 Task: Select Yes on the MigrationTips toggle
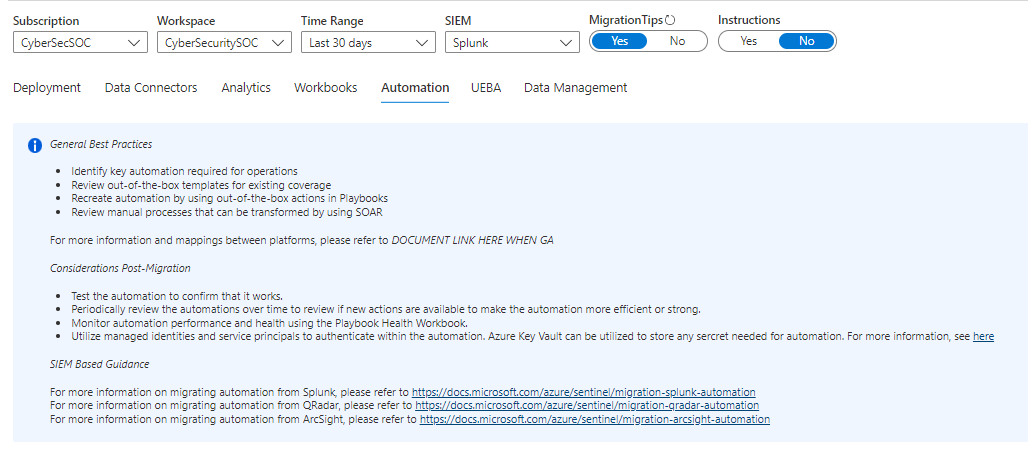[x=620, y=41]
